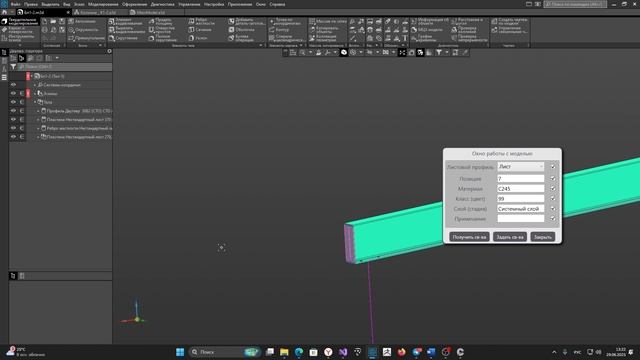Image resolution: width=640 pixels, height=360 pixels.
Task: Open the Выделить menu
Action: (x=51, y=4)
